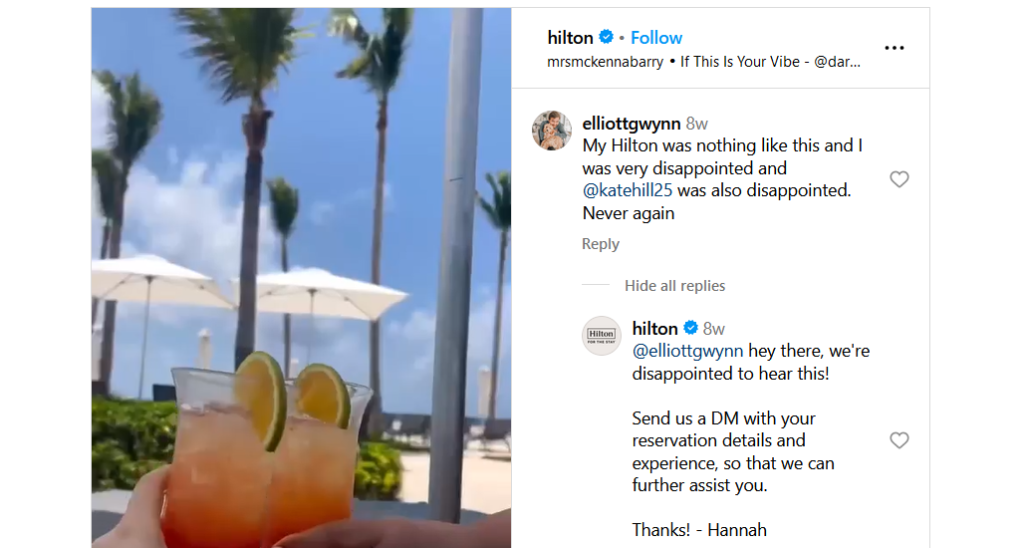This screenshot has height=548, width=1024.
Task: Open the three-dot more options menu
Action: pyautogui.click(x=894, y=48)
